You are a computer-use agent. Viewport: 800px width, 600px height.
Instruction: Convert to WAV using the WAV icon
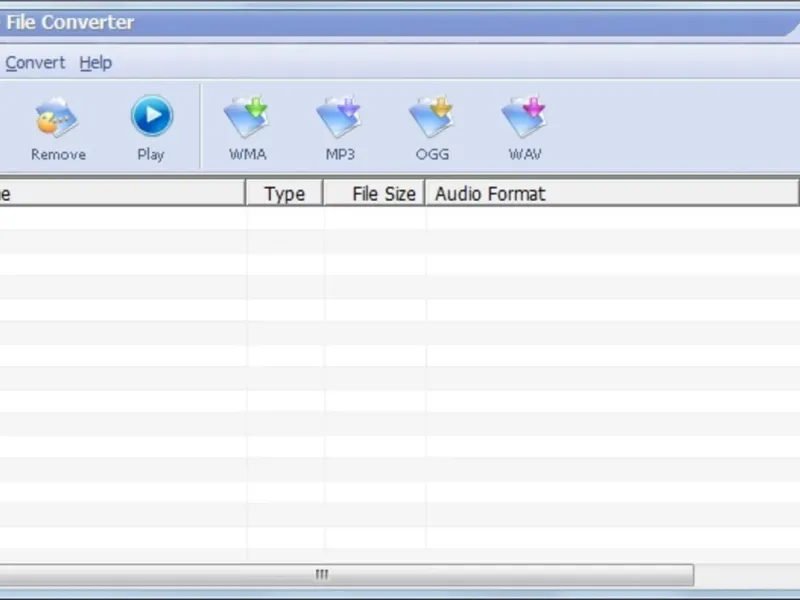click(x=524, y=116)
